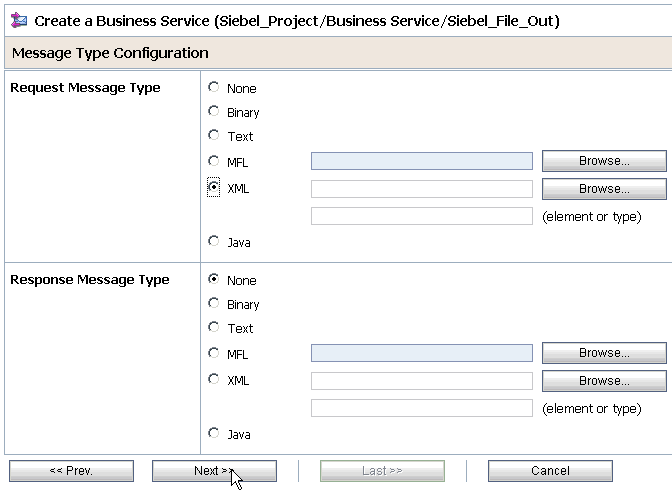Select MFL for Response Message Type
The width and height of the screenshot is (672, 492).
point(213,353)
